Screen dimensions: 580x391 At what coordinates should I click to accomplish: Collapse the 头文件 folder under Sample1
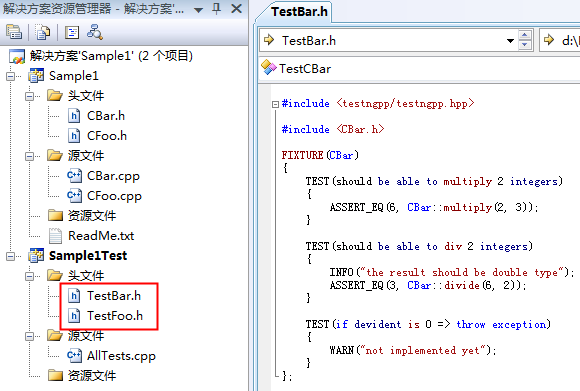(30, 96)
